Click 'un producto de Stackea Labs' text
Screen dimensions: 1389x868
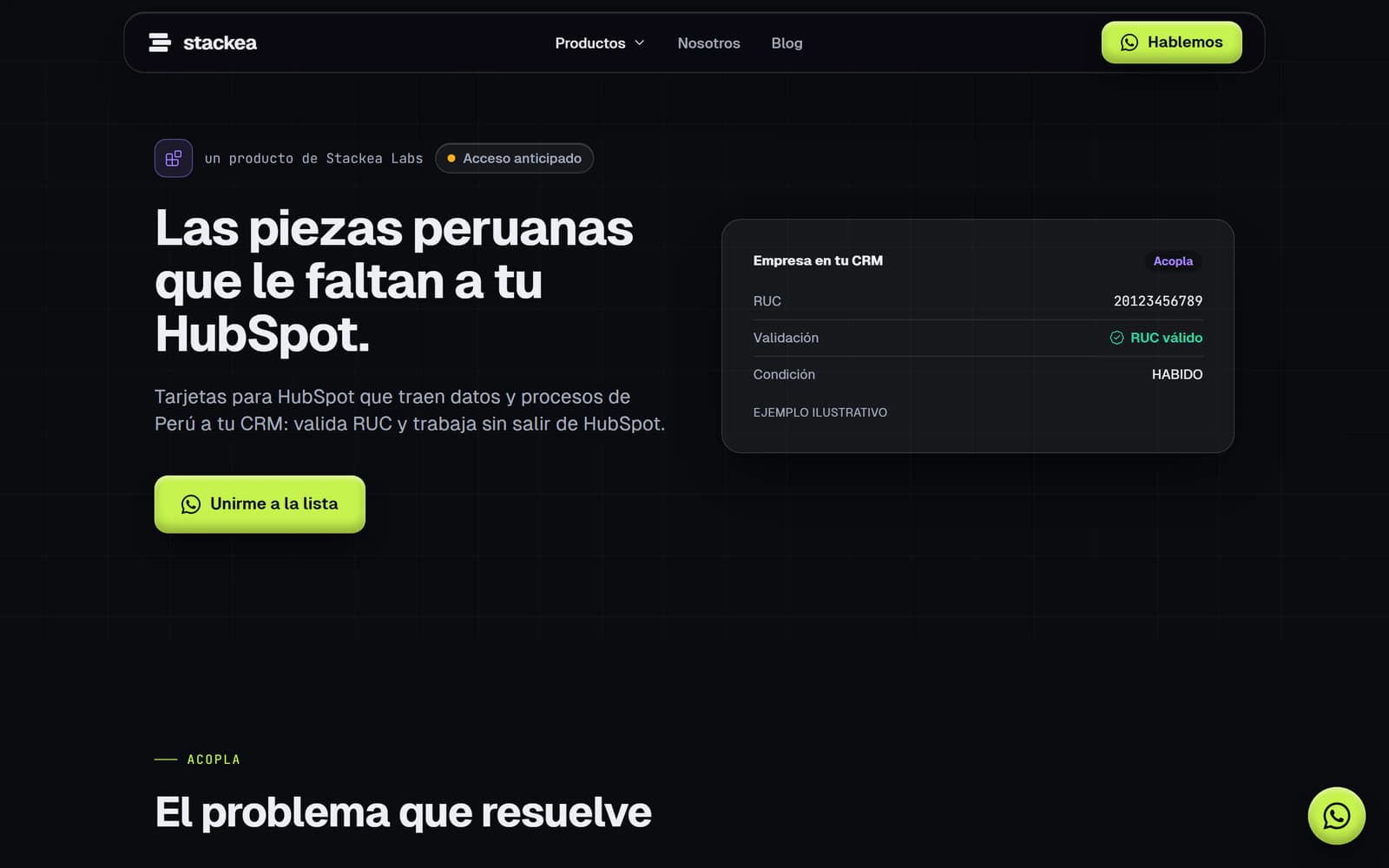[313, 158]
